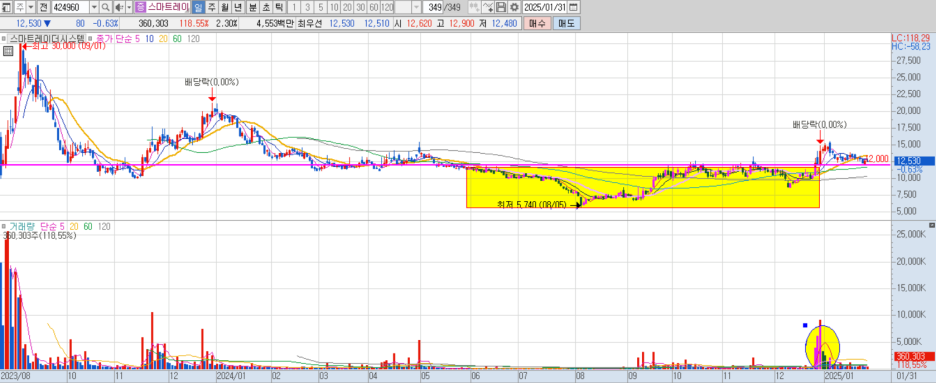Click the grid table icon under chart title
The image size is (936, 383).
(8, 51)
